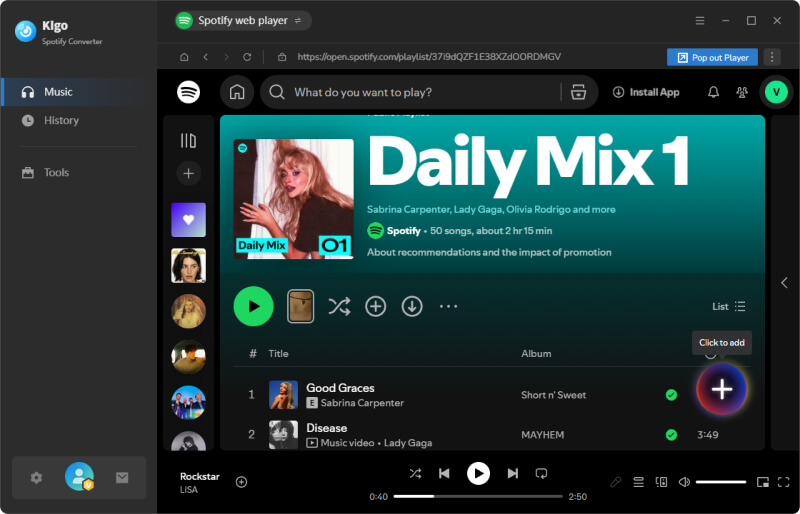This screenshot has height=514, width=800.
Task: Open the mail feedback icon
Action: [x=122, y=478]
